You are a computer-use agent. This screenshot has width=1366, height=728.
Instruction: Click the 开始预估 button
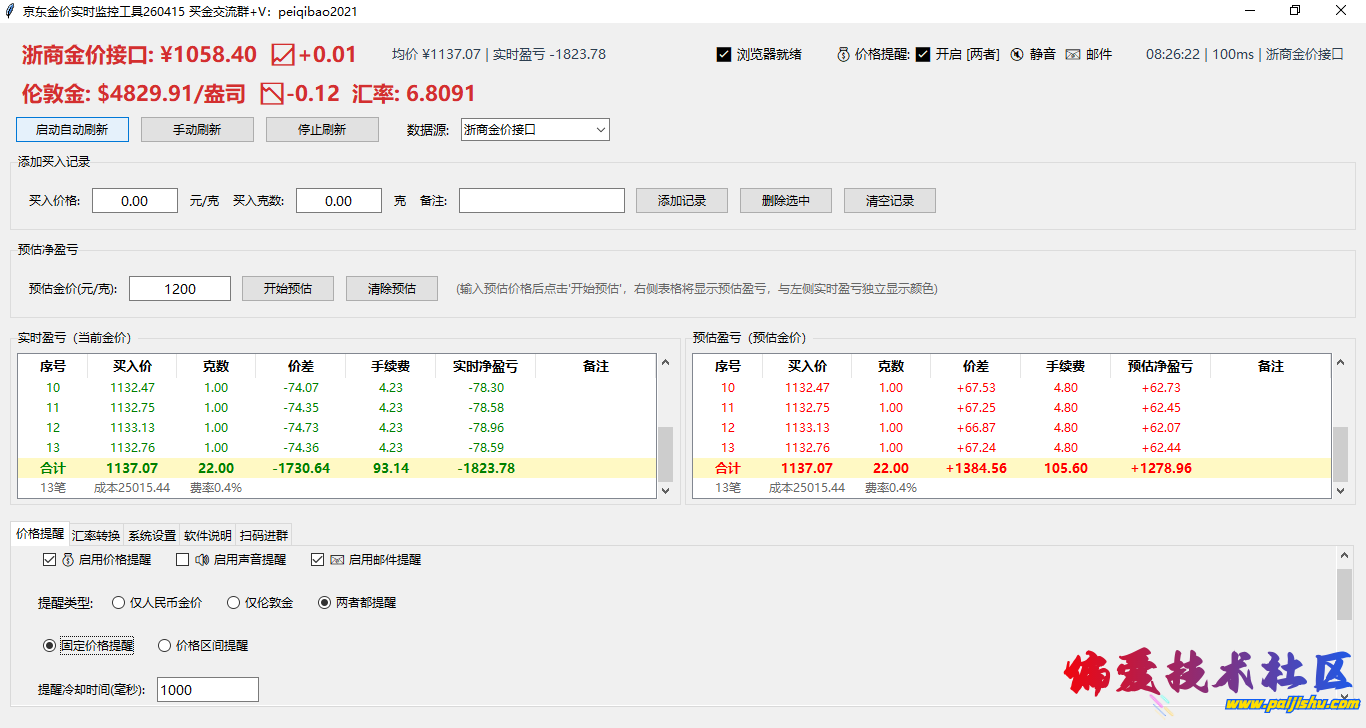pyautogui.click(x=288, y=289)
